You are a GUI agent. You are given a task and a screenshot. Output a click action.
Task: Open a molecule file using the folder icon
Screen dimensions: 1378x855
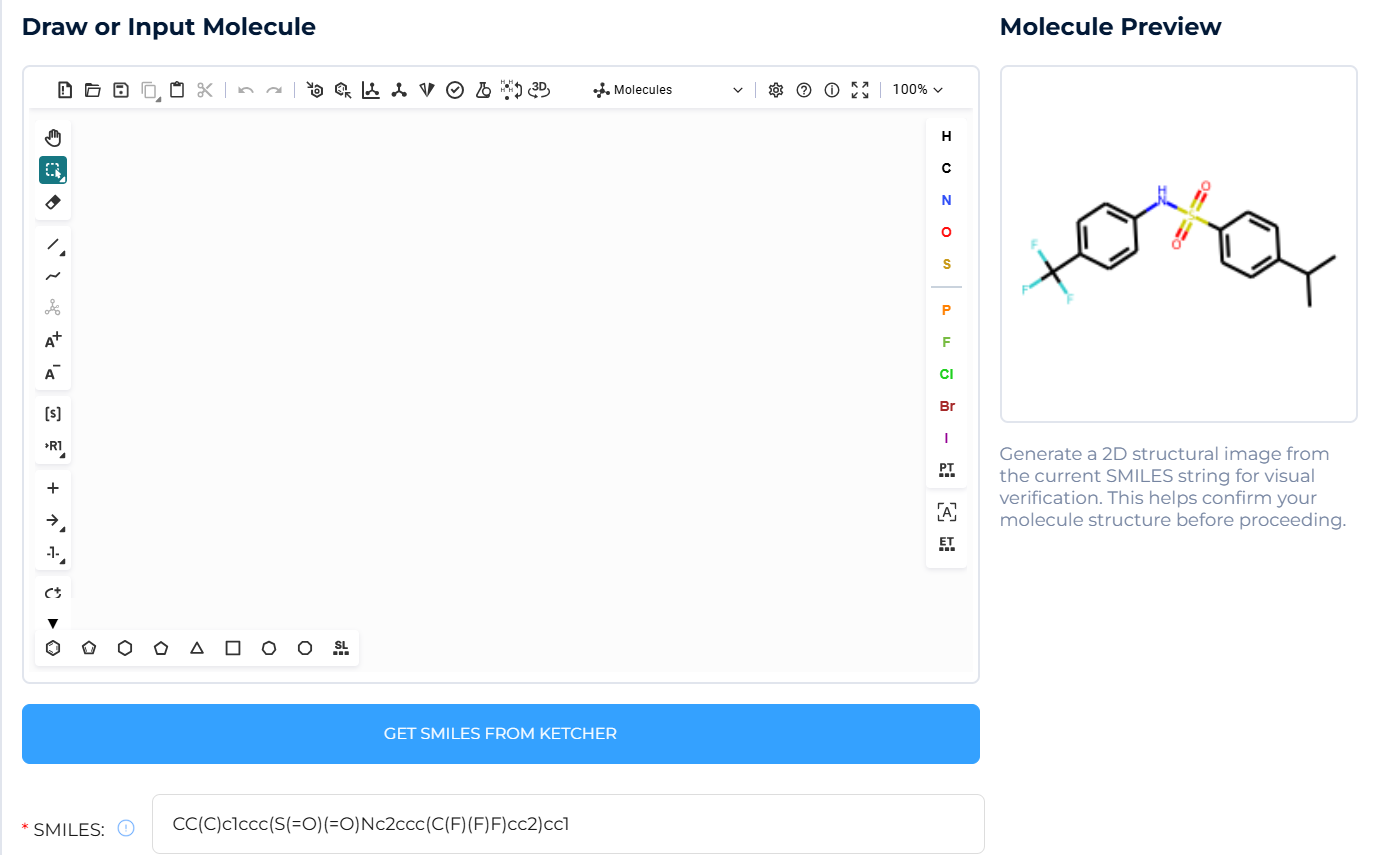[x=92, y=89]
